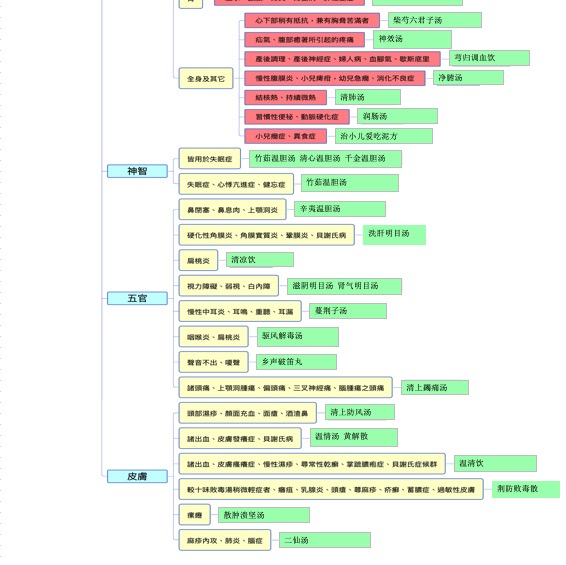Screen dimensions: 566x565
Task: Click the 聲音不出、嗄聲 node
Action: pos(213,362)
